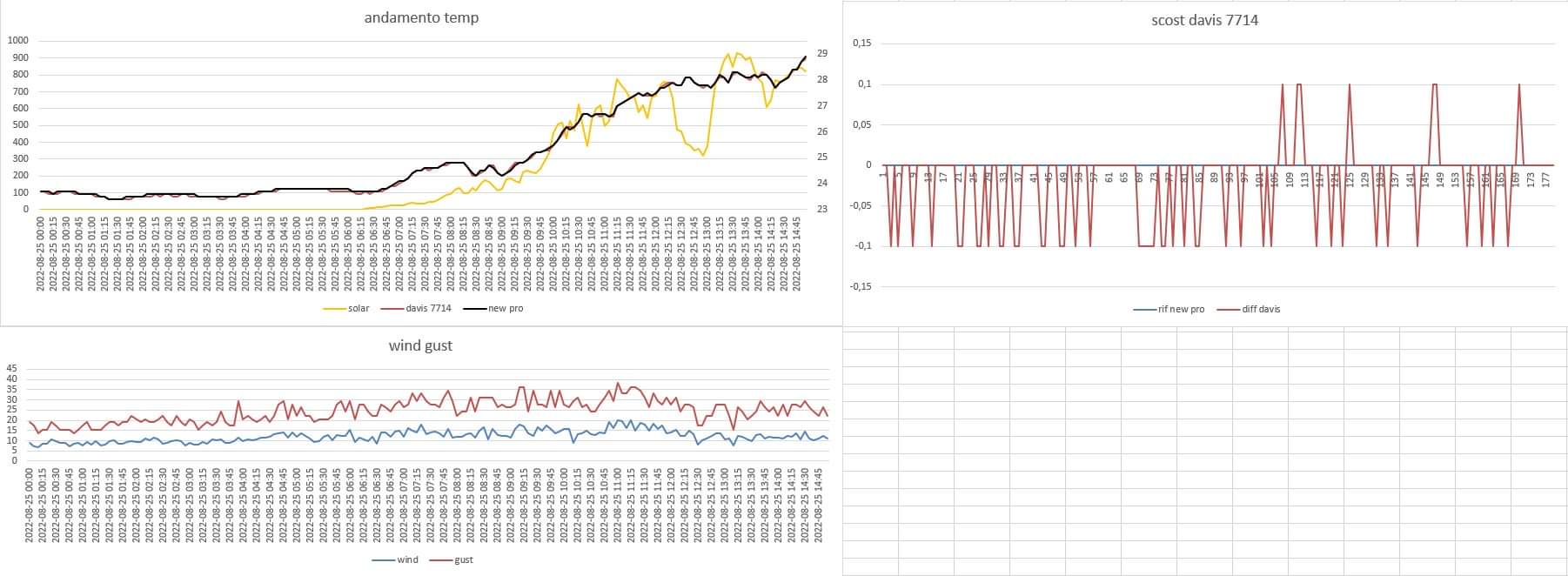Image resolution: width=1568 pixels, height=576 pixels.
Task: Select x-axis label 153 in scost chart
Action: (x=1455, y=178)
